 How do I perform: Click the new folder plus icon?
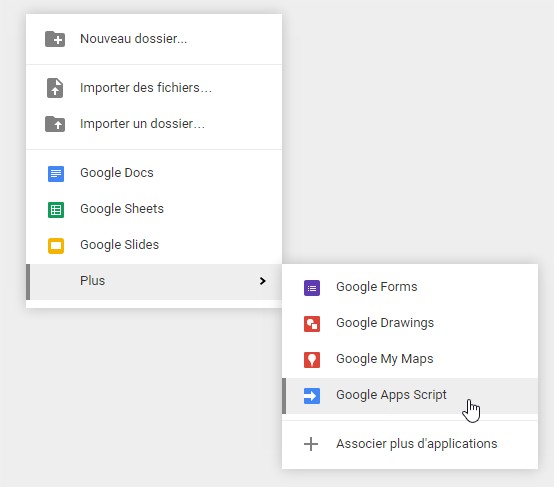pyautogui.click(x=55, y=39)
